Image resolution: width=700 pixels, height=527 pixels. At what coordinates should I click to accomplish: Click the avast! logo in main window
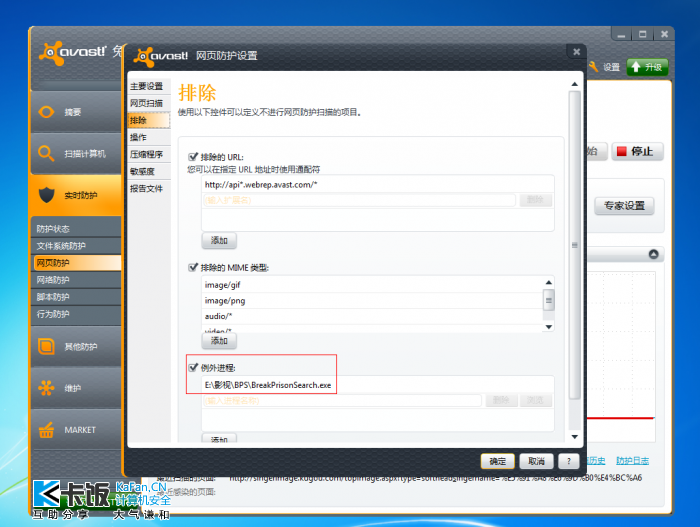72,52
